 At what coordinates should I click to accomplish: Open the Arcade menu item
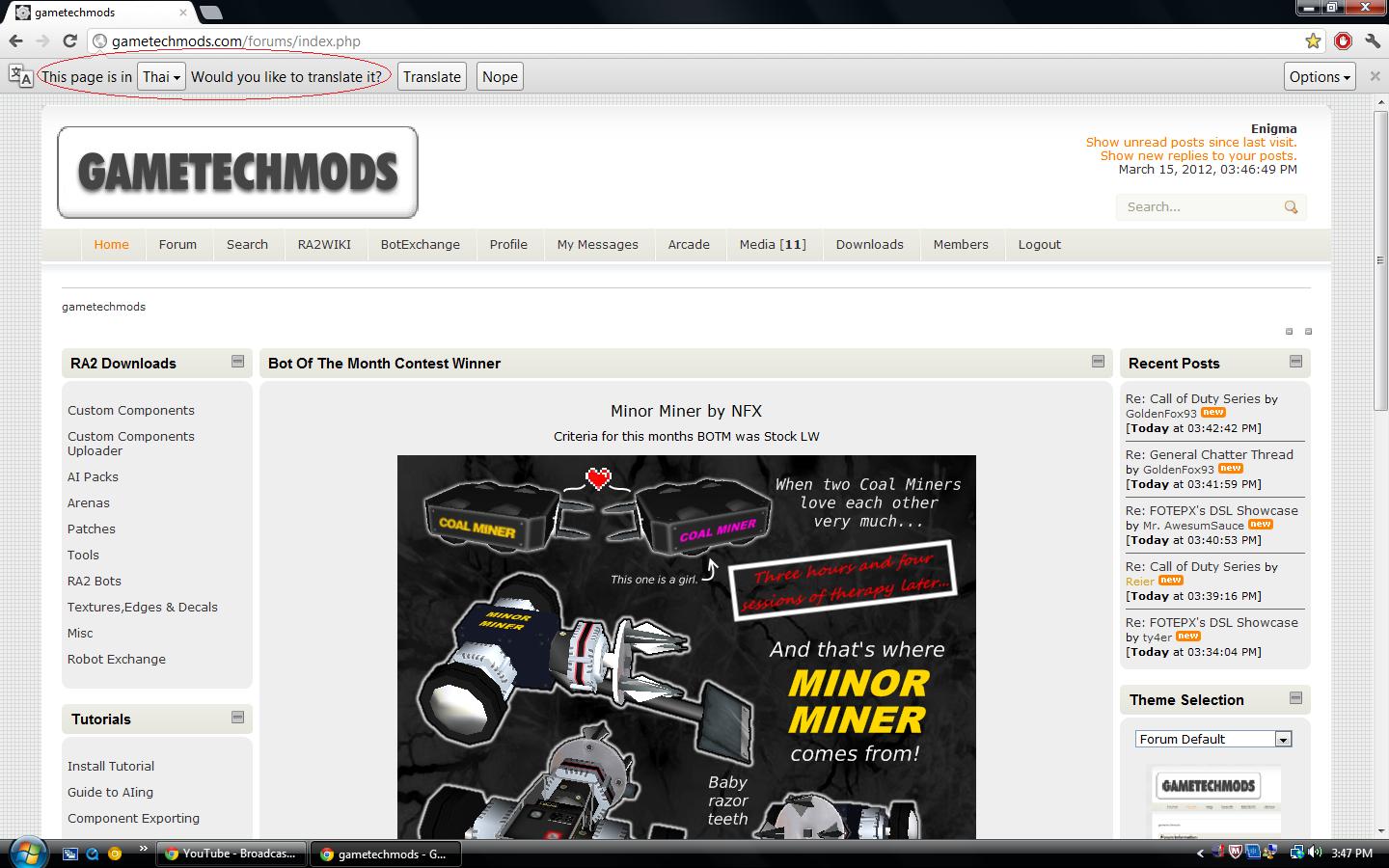coord(689,244)
